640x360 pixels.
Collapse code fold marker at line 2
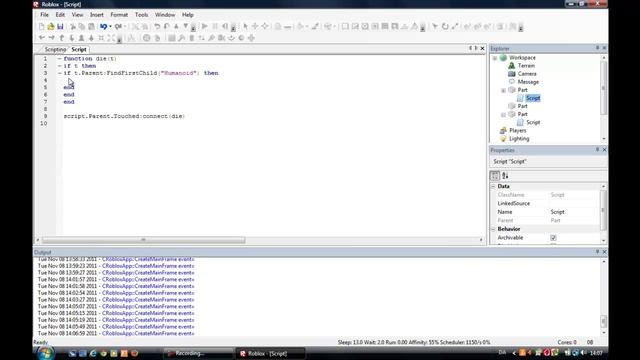point(60,66)
